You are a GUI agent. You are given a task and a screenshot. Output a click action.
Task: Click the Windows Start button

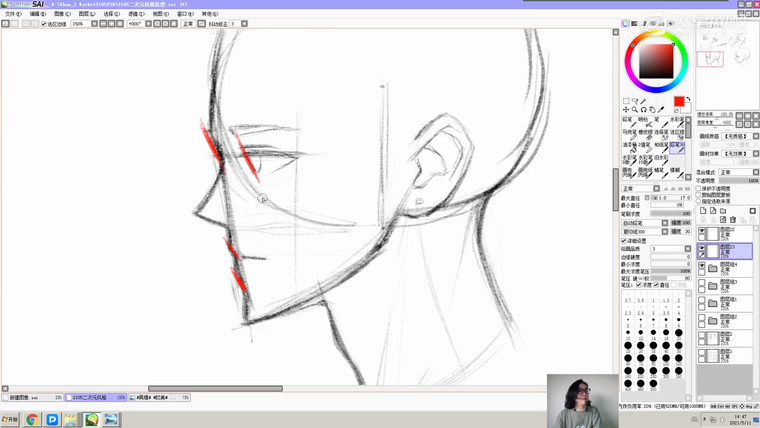tap(10, 420)
